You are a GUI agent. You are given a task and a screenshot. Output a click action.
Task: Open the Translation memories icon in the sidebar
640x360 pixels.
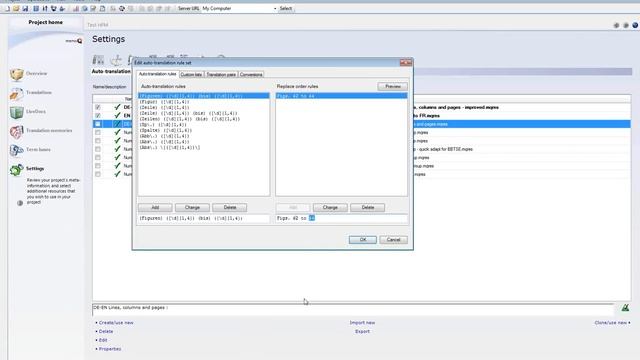point(17,131)
